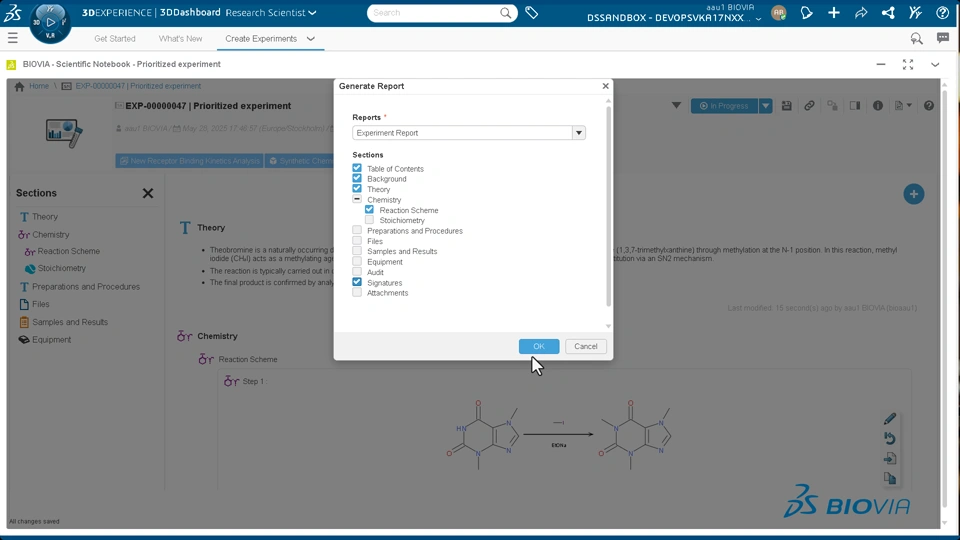Viewport: 960px width, 540px height.
Task: Click the 3DEXPERIENCE compass icon
Action: 50,23
